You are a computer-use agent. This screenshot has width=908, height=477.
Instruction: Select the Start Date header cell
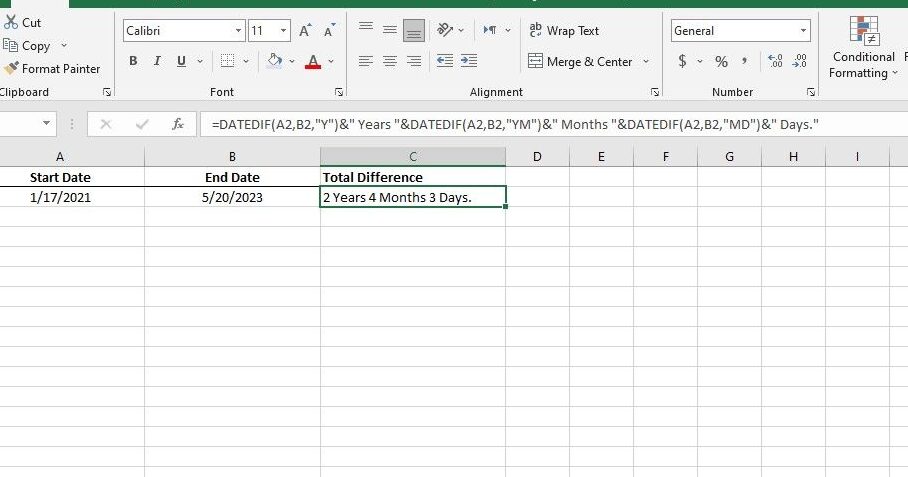tap(72, 177)
